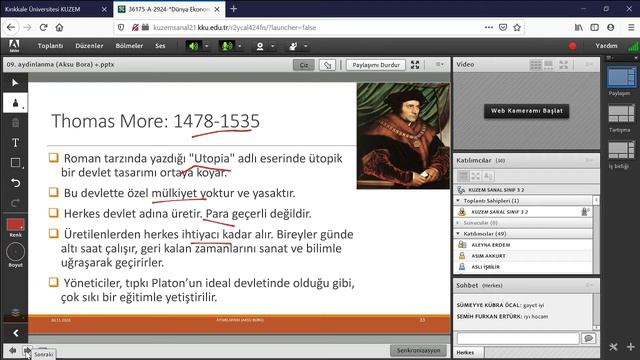Reload page in Firefox toolbar
640x360 pixels.
[x=44, y=27]
